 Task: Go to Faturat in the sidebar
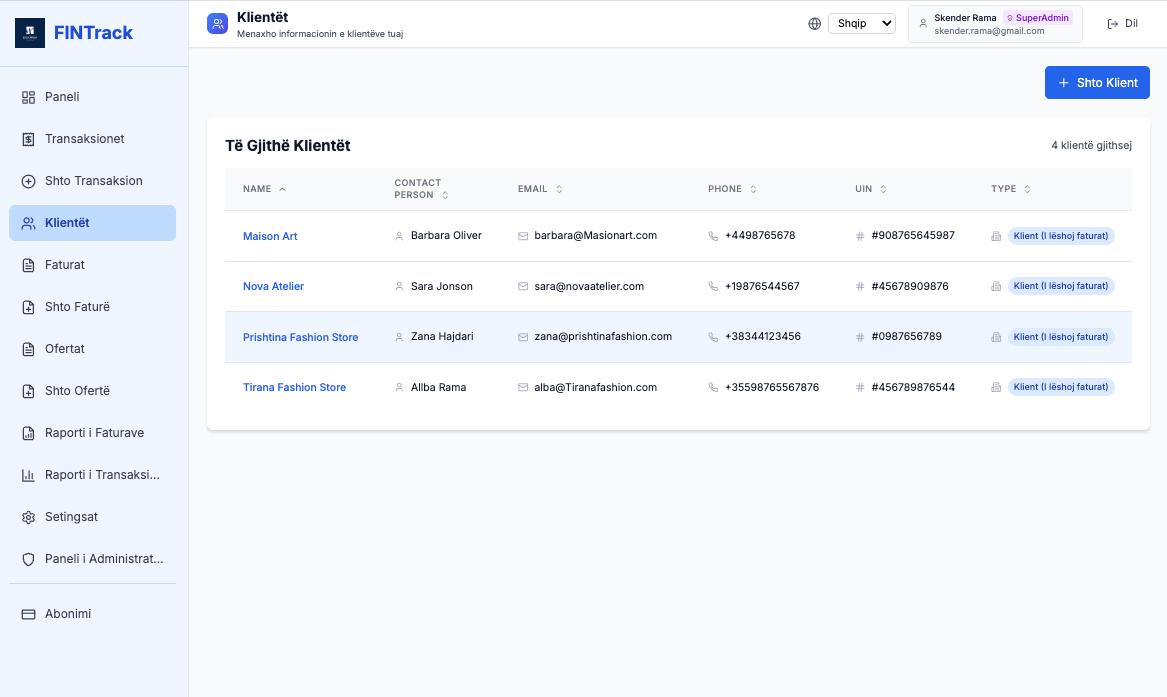(65, 265)
